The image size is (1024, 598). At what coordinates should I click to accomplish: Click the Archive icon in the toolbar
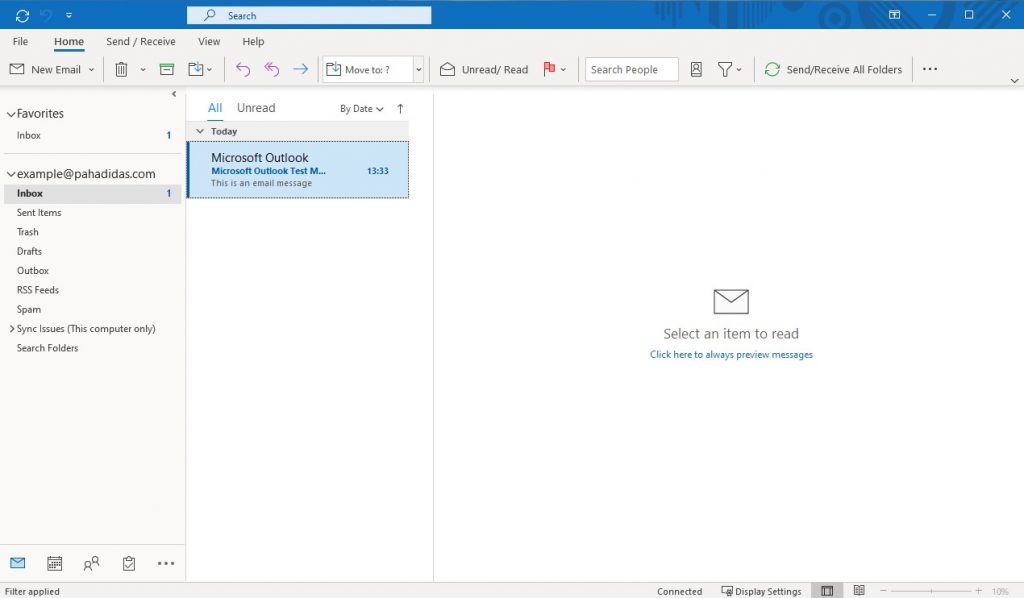pos(167,70)
